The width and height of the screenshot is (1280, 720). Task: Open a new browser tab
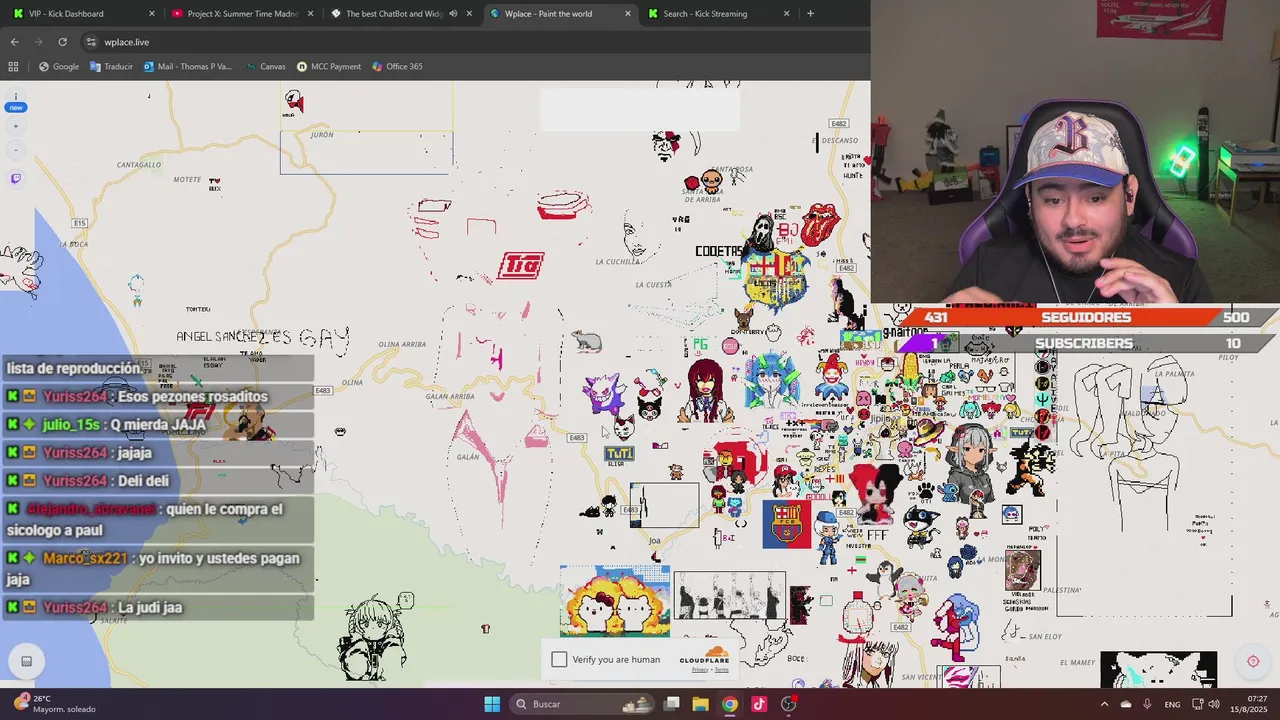pyautogui.click(x=810, y=14)
